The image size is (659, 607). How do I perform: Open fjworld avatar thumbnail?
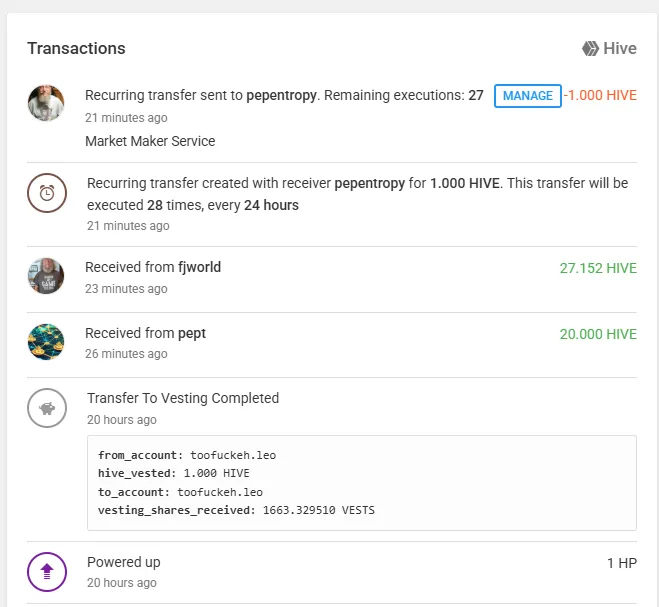click(x=46, y=276)
